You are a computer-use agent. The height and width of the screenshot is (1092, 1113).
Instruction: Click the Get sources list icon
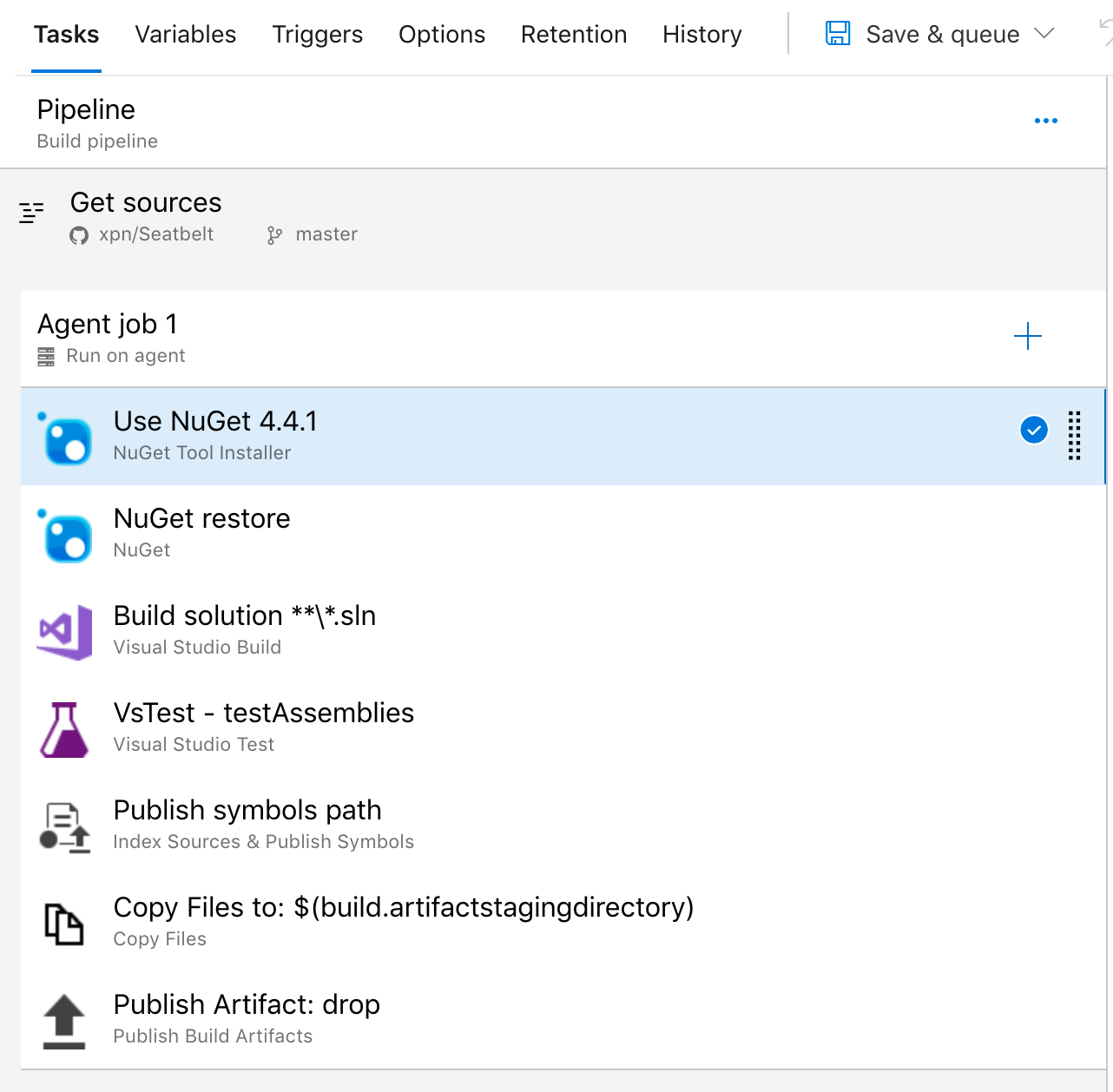tap(31, 213)
